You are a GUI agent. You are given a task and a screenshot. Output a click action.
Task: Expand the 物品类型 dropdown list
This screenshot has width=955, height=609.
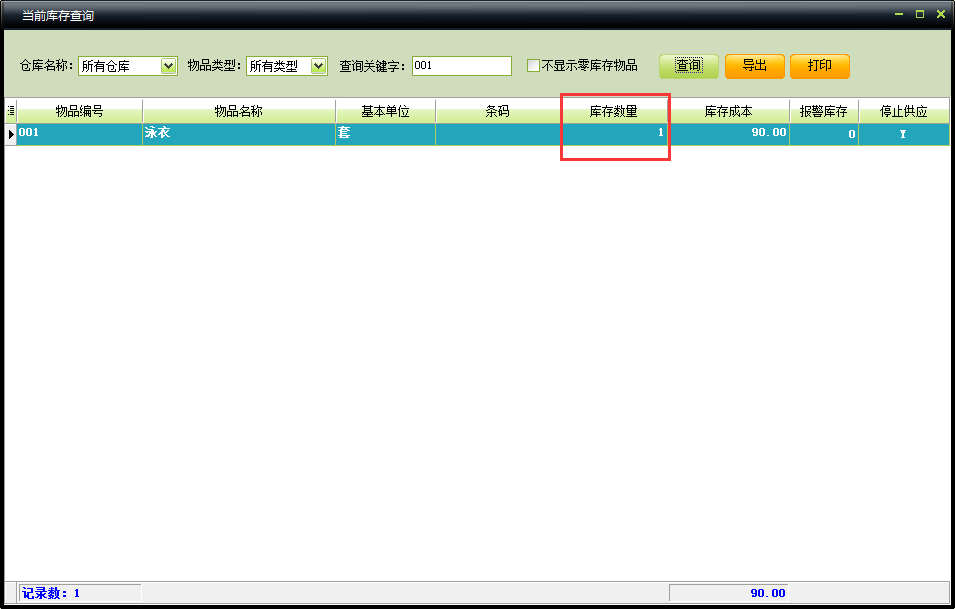coord(318,66)
